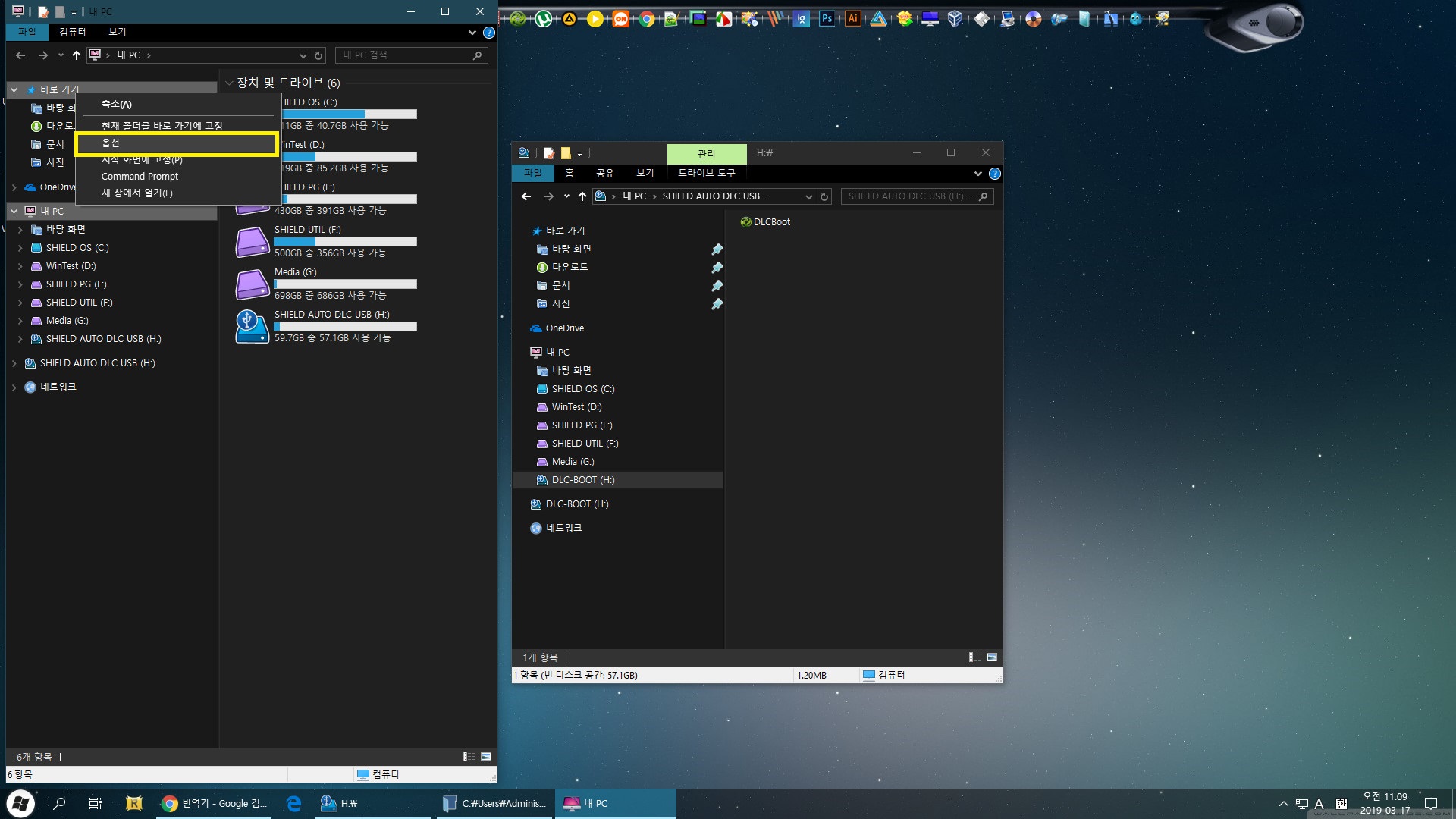Choose 옵션 in the context menu

point(177,143)
